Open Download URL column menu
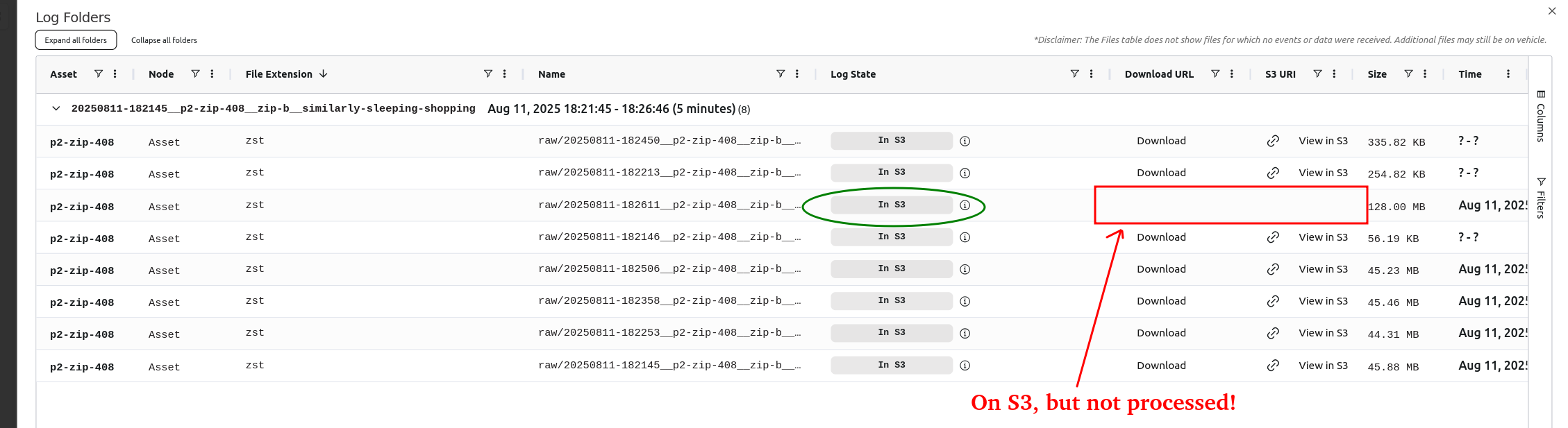The height and width of the screenshot is (428, 1568). [1232, 74]
